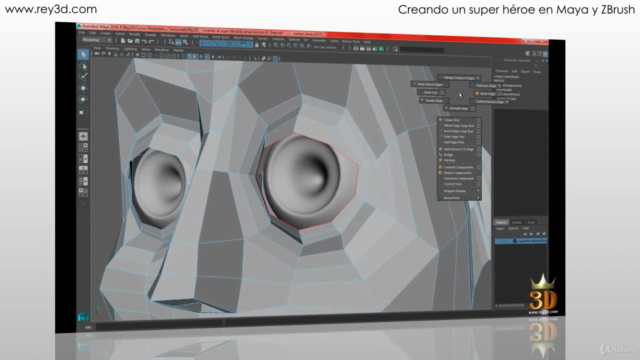Choose the Lasso select tool
The height and width of the screenshot is (360, 640).
pyautogui.click(x=83, y=66)
